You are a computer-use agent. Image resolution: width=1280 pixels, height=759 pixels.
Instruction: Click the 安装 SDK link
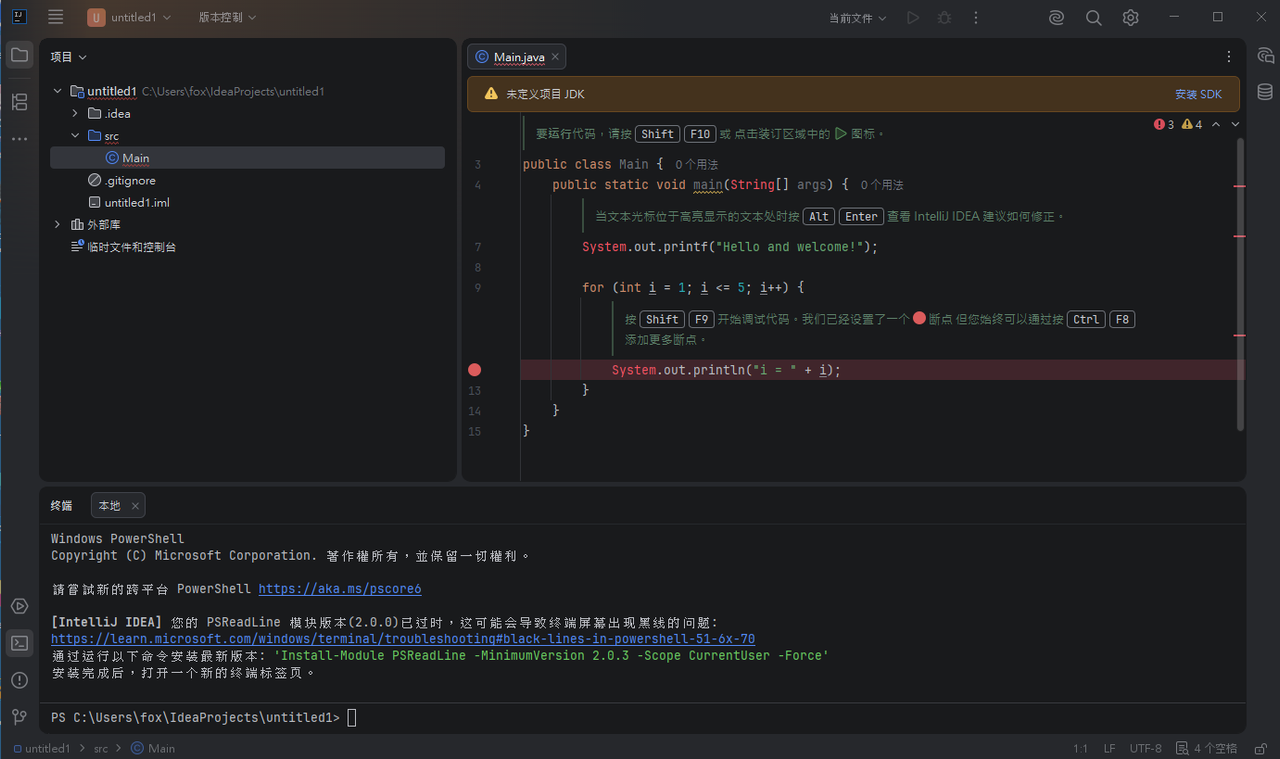1198,94
